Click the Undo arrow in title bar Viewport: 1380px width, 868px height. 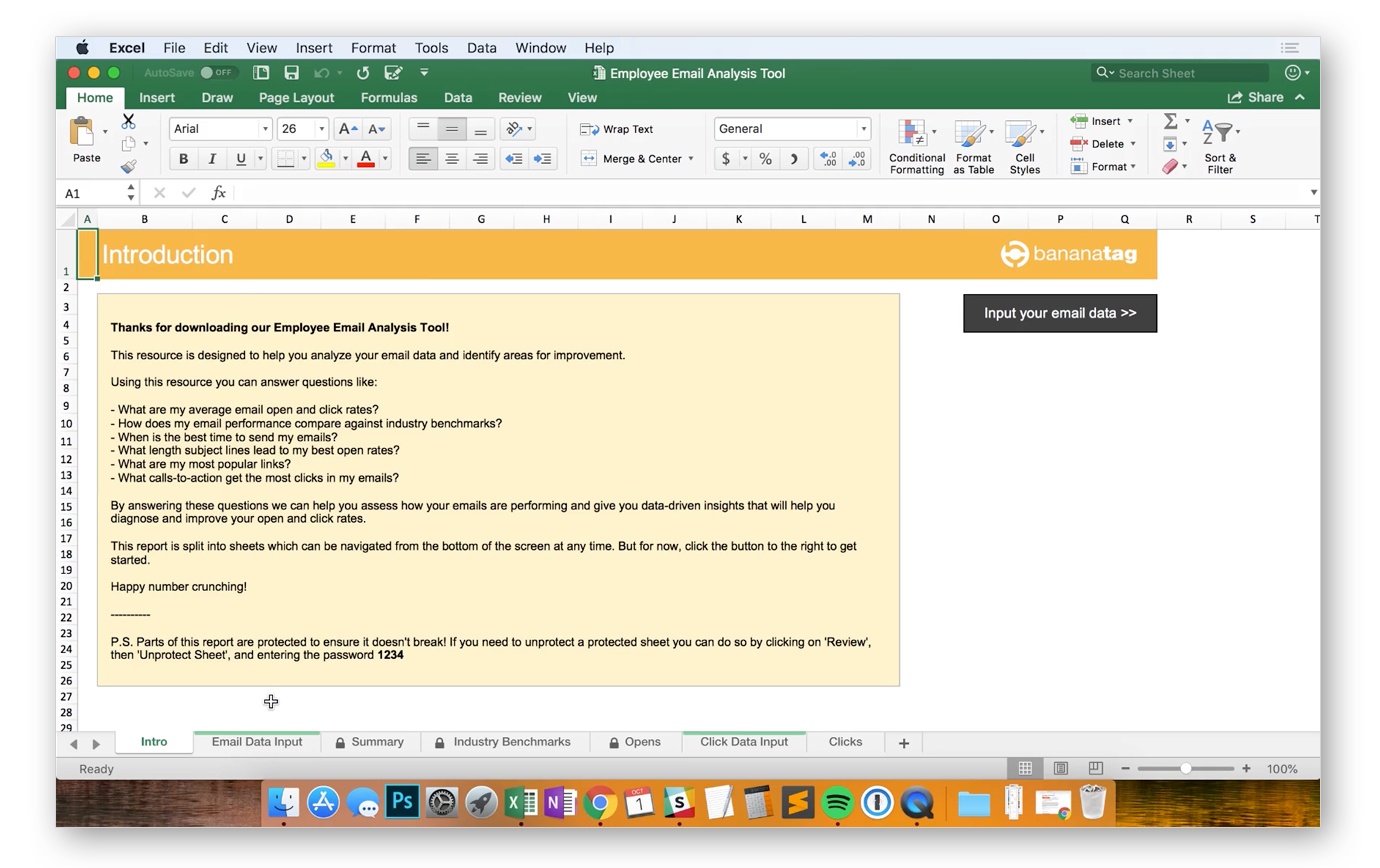(322, 73)
